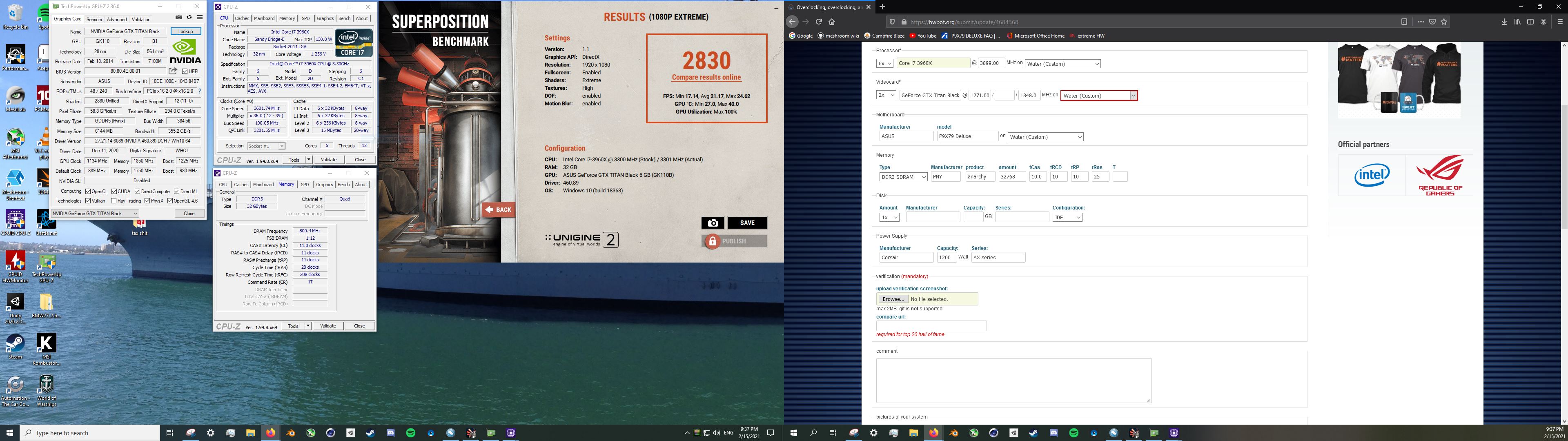This screenshot has width=1568, height=441.
Task: Click Lookup button in GPU-Z
Action: click(x=186, y=31)
